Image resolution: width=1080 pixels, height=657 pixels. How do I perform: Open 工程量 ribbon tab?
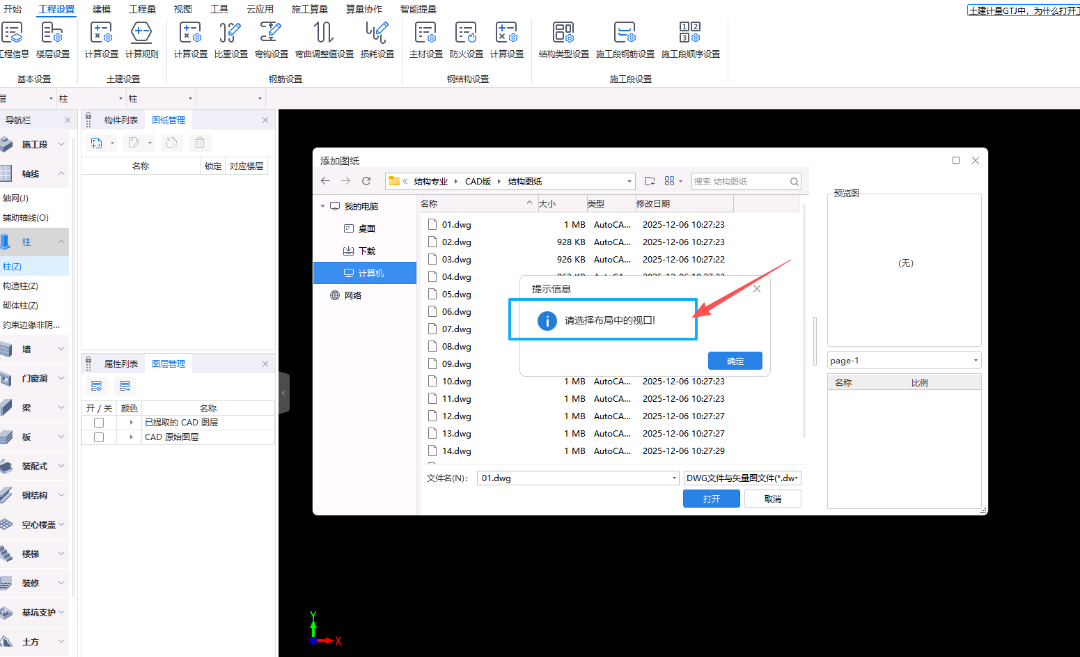pos(143,9)
